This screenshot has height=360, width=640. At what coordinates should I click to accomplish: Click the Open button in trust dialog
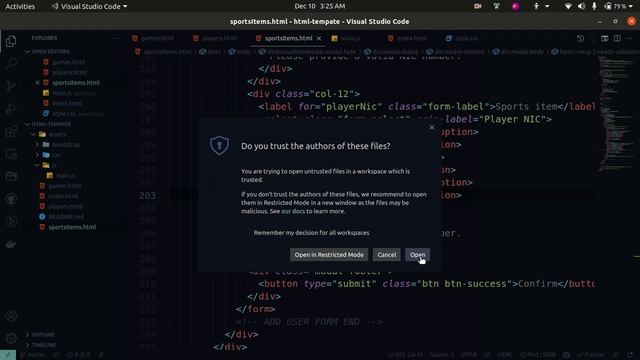tap(417, 255)
